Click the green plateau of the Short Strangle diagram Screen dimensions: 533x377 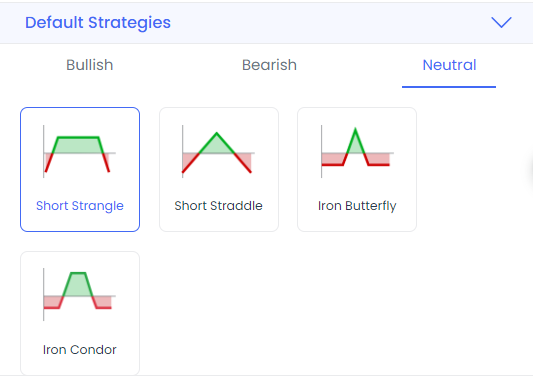tap(78, 145)
